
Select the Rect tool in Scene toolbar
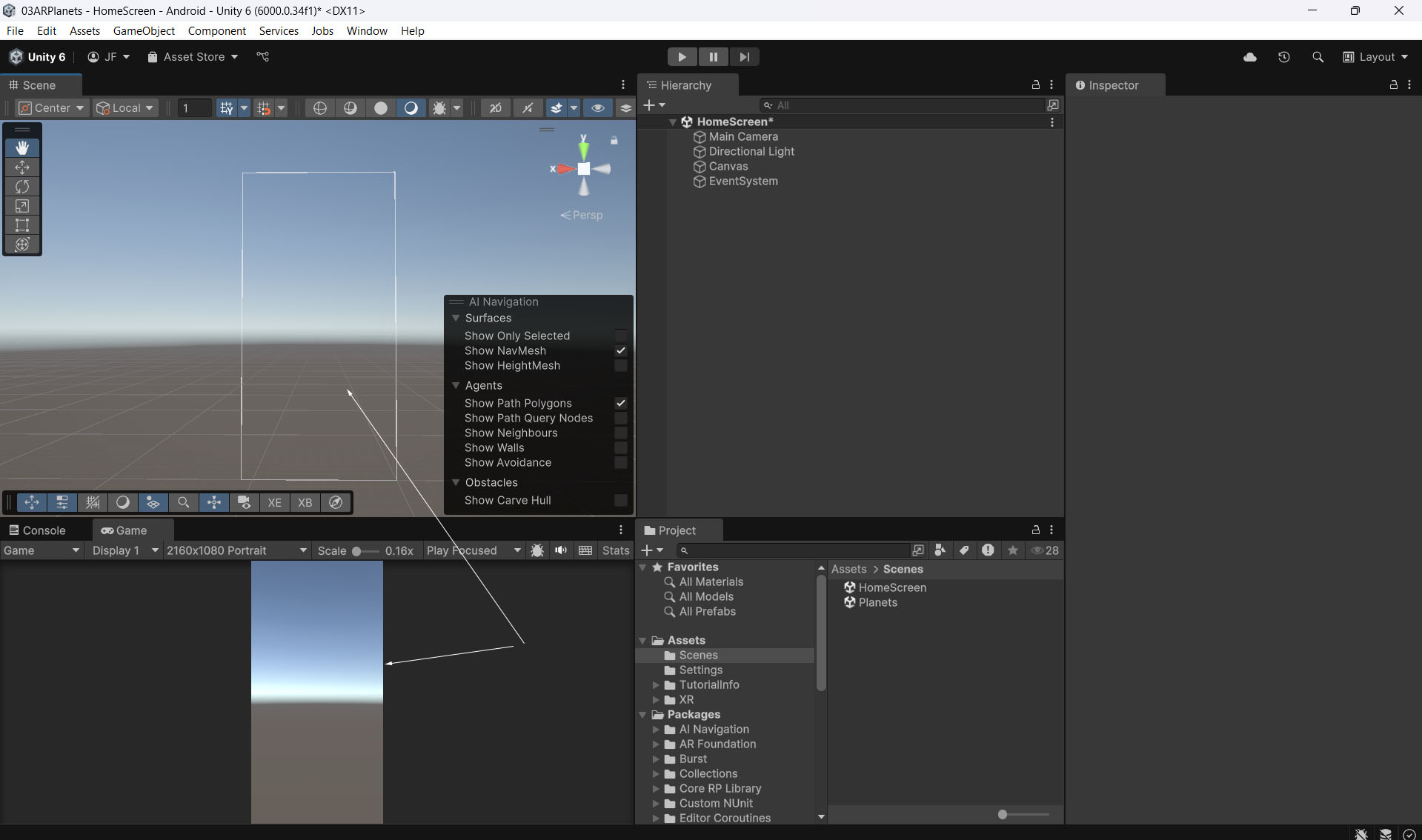click(x=22, y=225)
